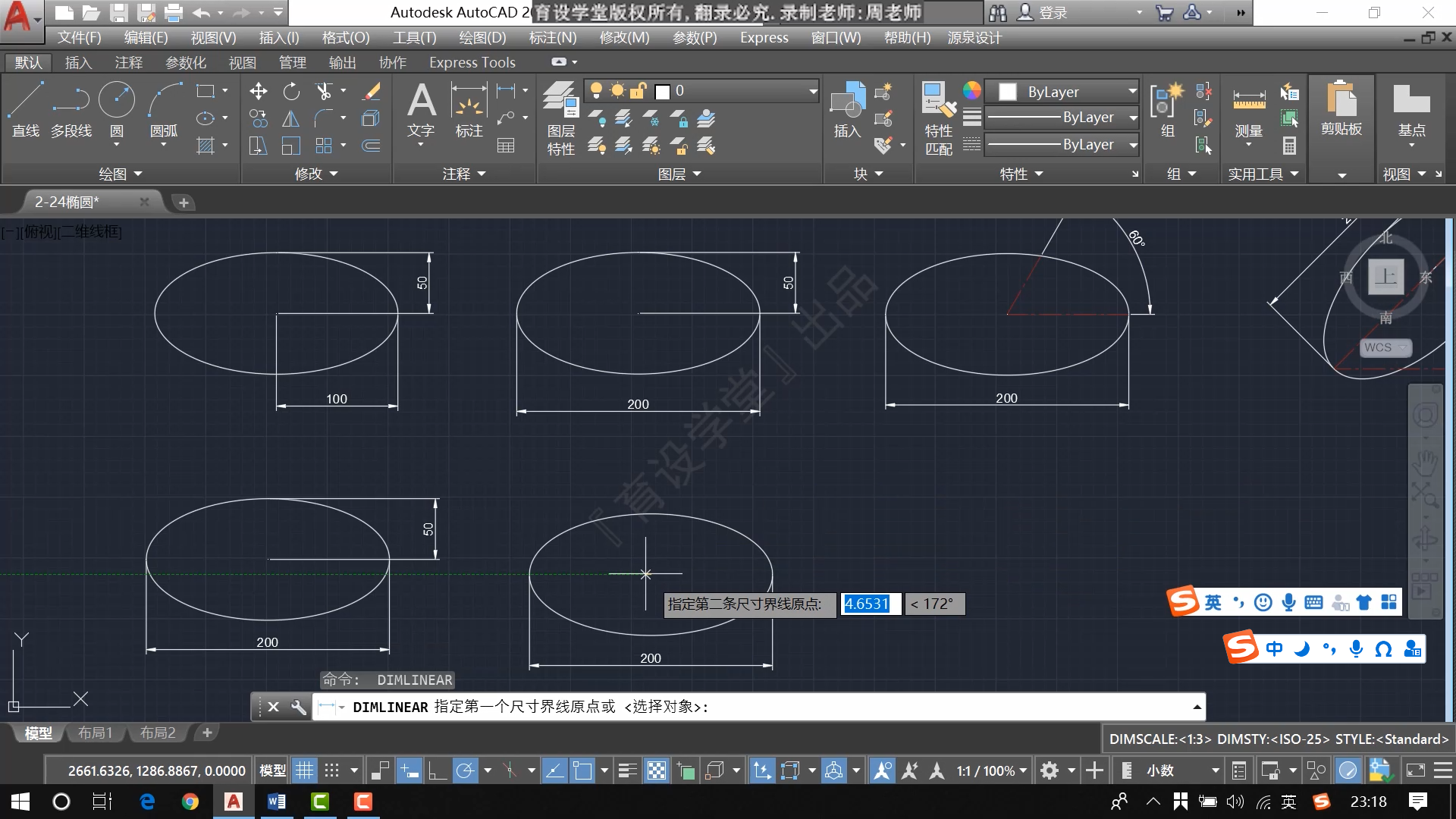Click the object color wheel icon
This screenshot has height=819, width=1456.
[x=971, y=91]
